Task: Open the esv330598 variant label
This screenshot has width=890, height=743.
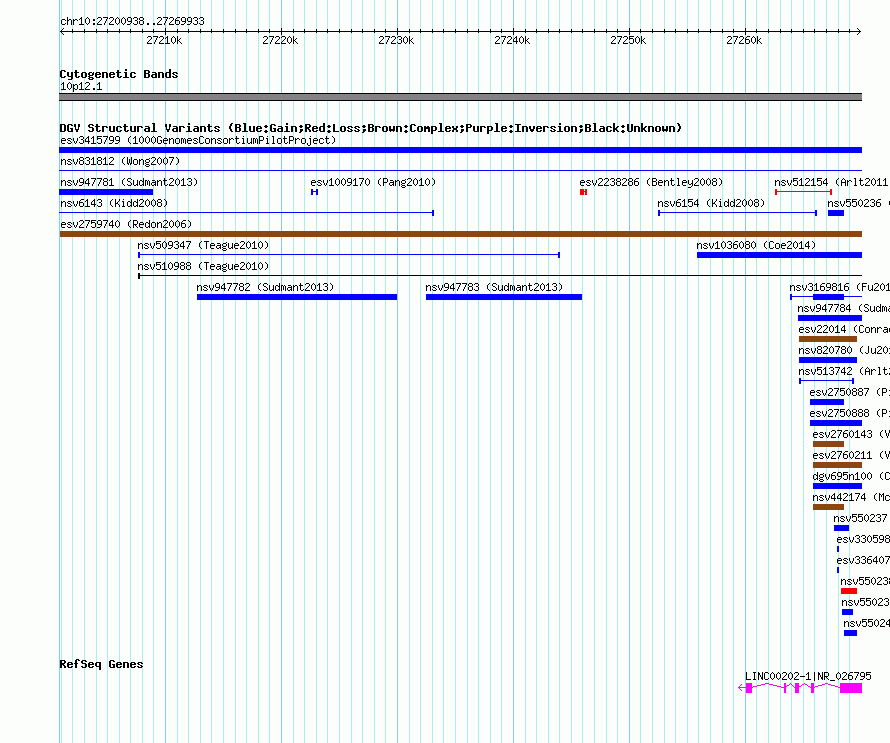Action: point(863,539)
